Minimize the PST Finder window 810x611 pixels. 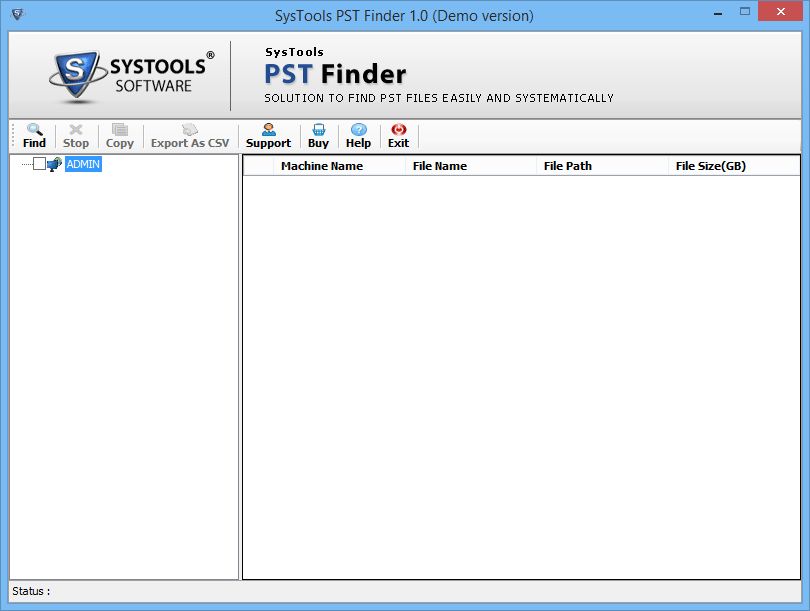(x=716, y=11)
